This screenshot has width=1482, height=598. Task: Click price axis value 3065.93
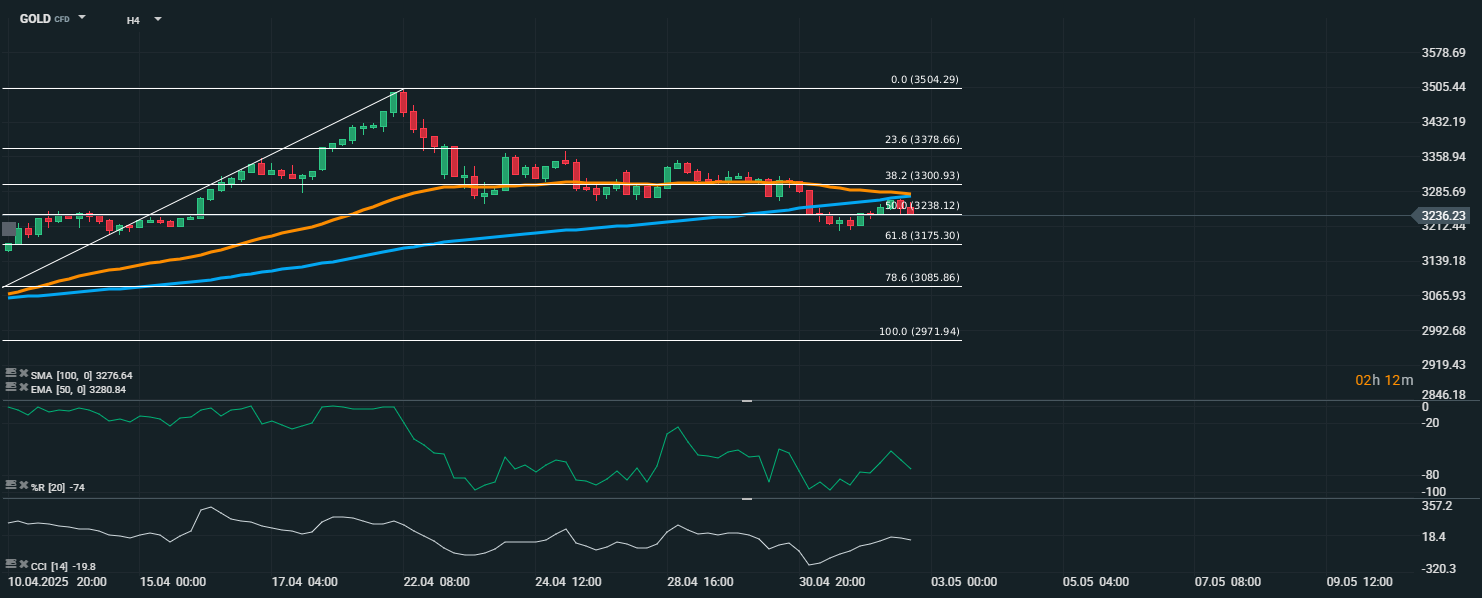[1443, 296]
